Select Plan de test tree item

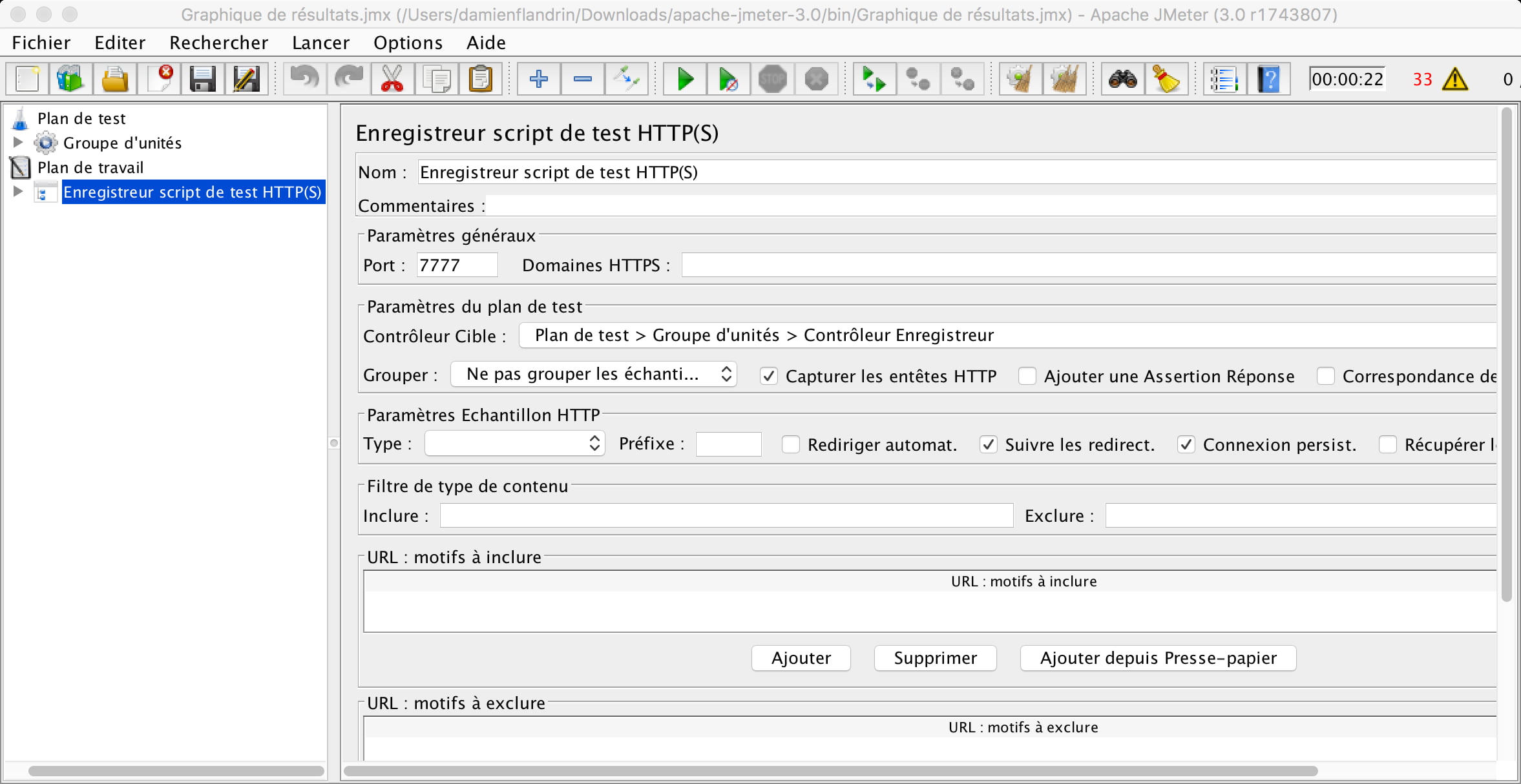pos(81,118)
